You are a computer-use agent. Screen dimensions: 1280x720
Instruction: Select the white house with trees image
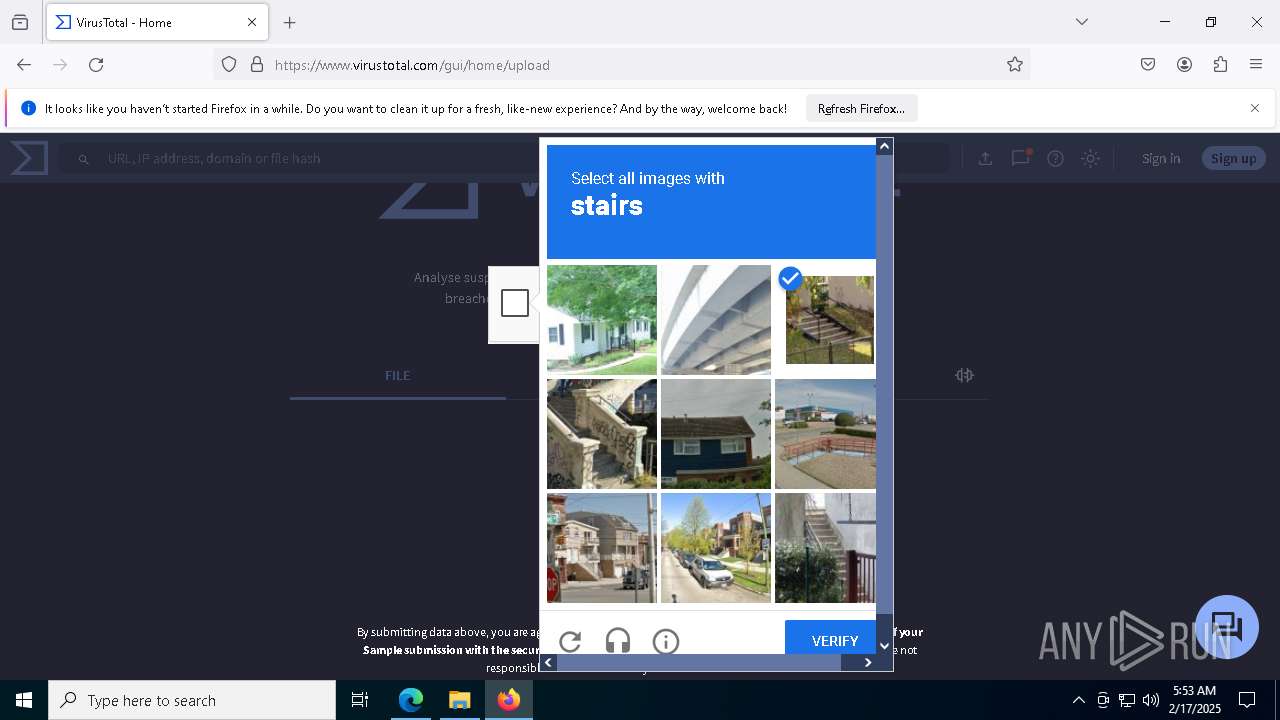pos(602,319)
